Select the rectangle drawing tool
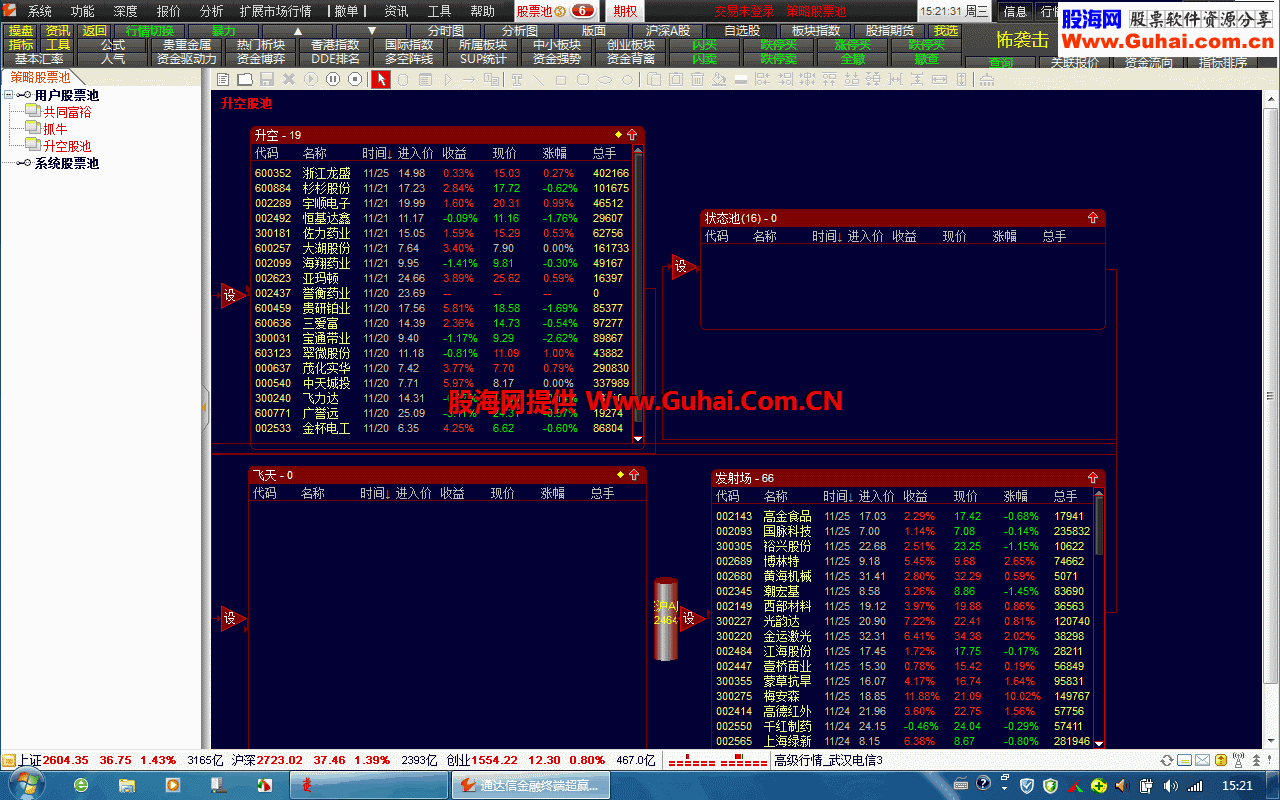 561,80
